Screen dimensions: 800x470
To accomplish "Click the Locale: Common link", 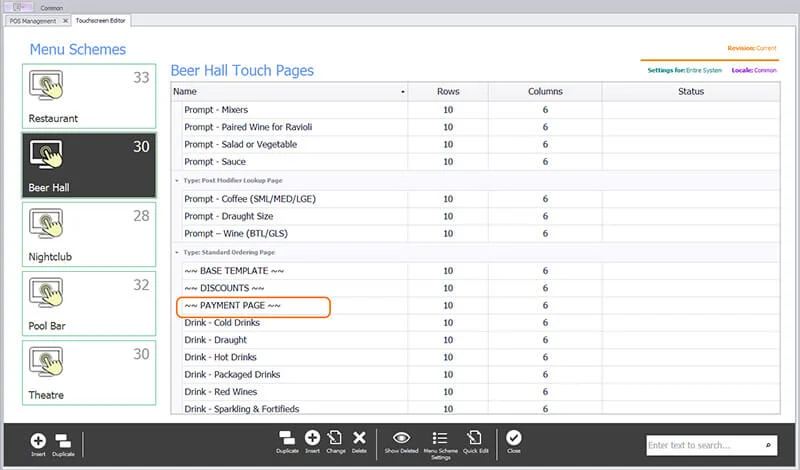I will tap(754, 70).
